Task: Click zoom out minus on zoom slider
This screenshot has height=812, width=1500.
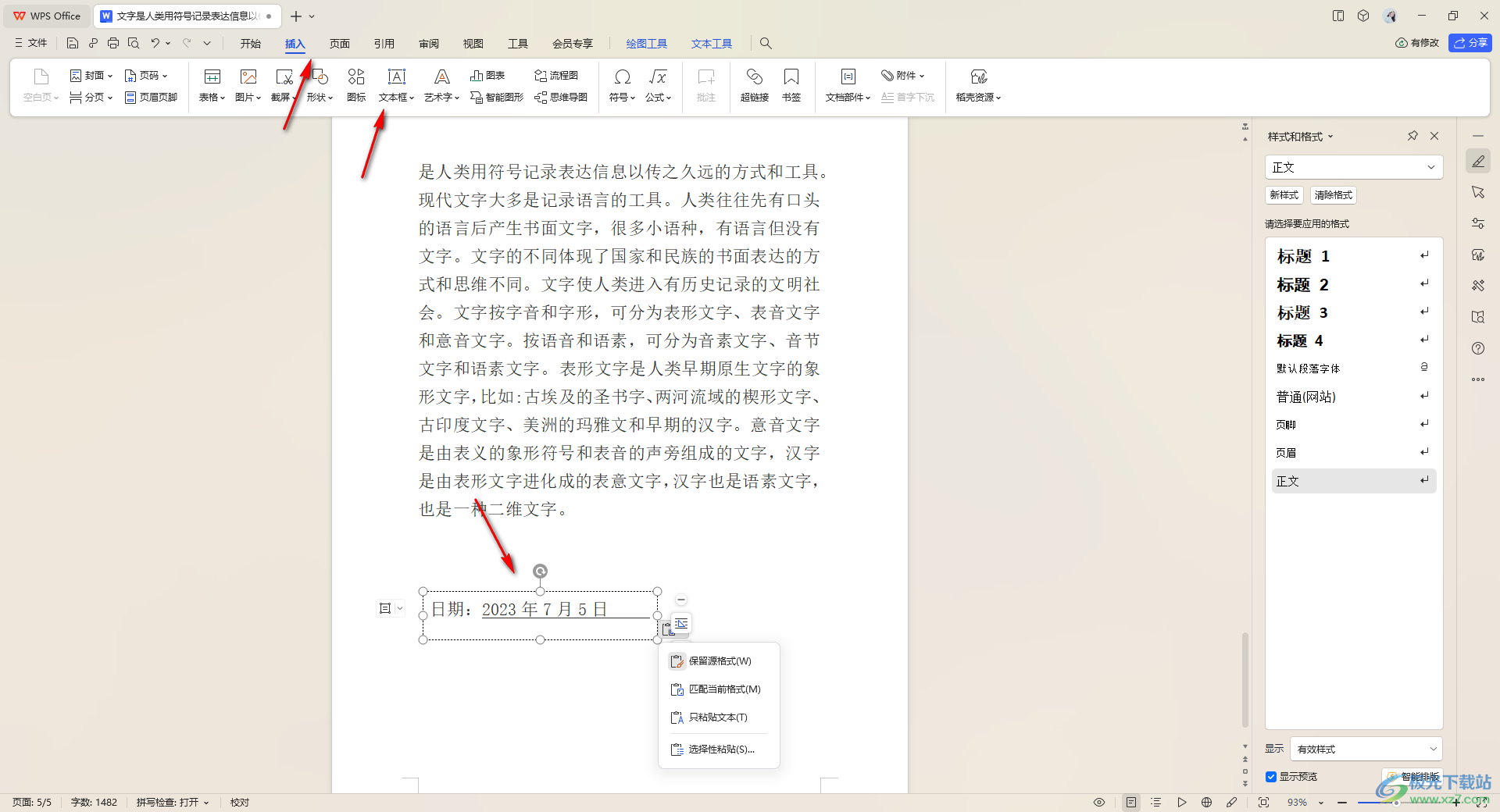Action: (x=1342, y=803)
